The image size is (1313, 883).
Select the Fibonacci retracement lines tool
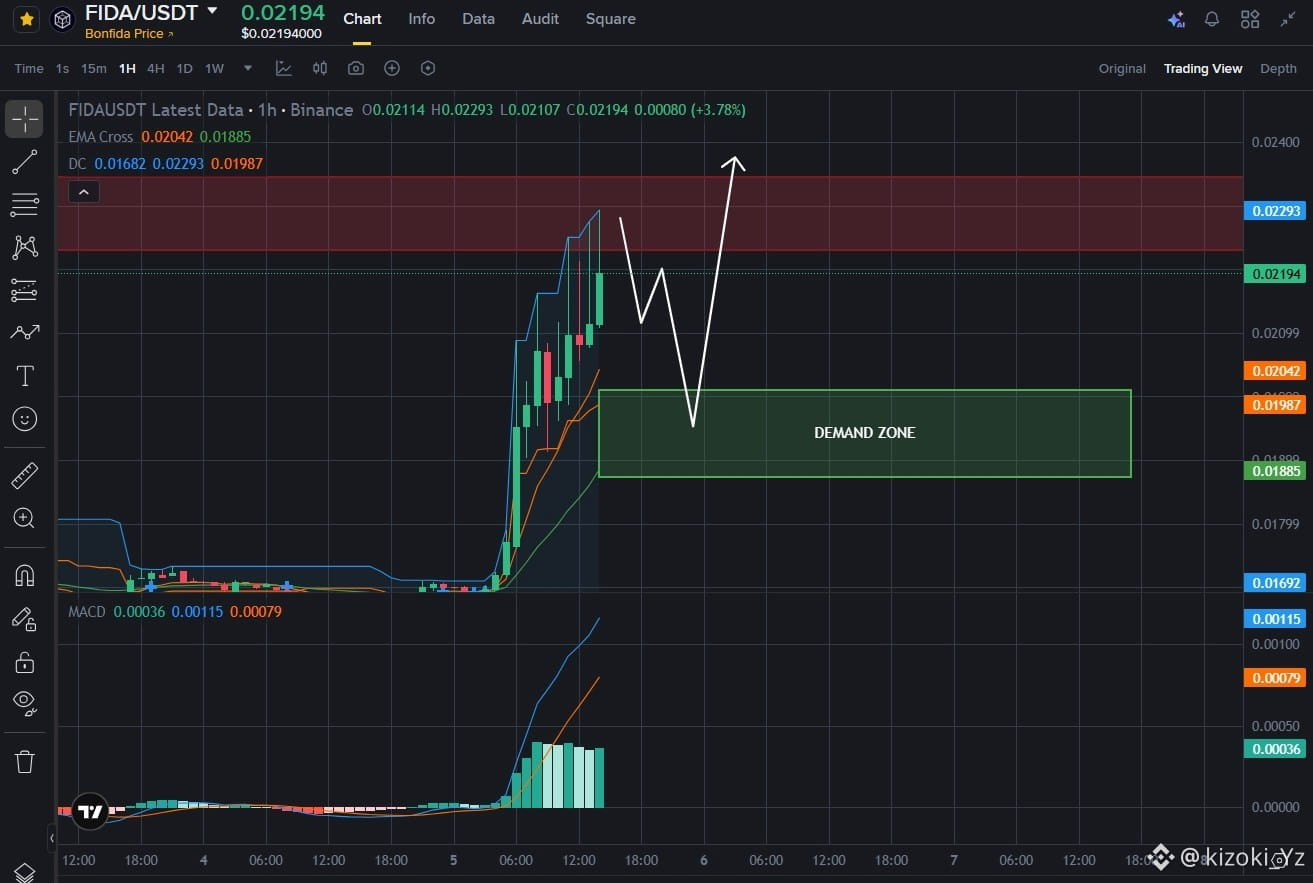click(x=25, y=205)
